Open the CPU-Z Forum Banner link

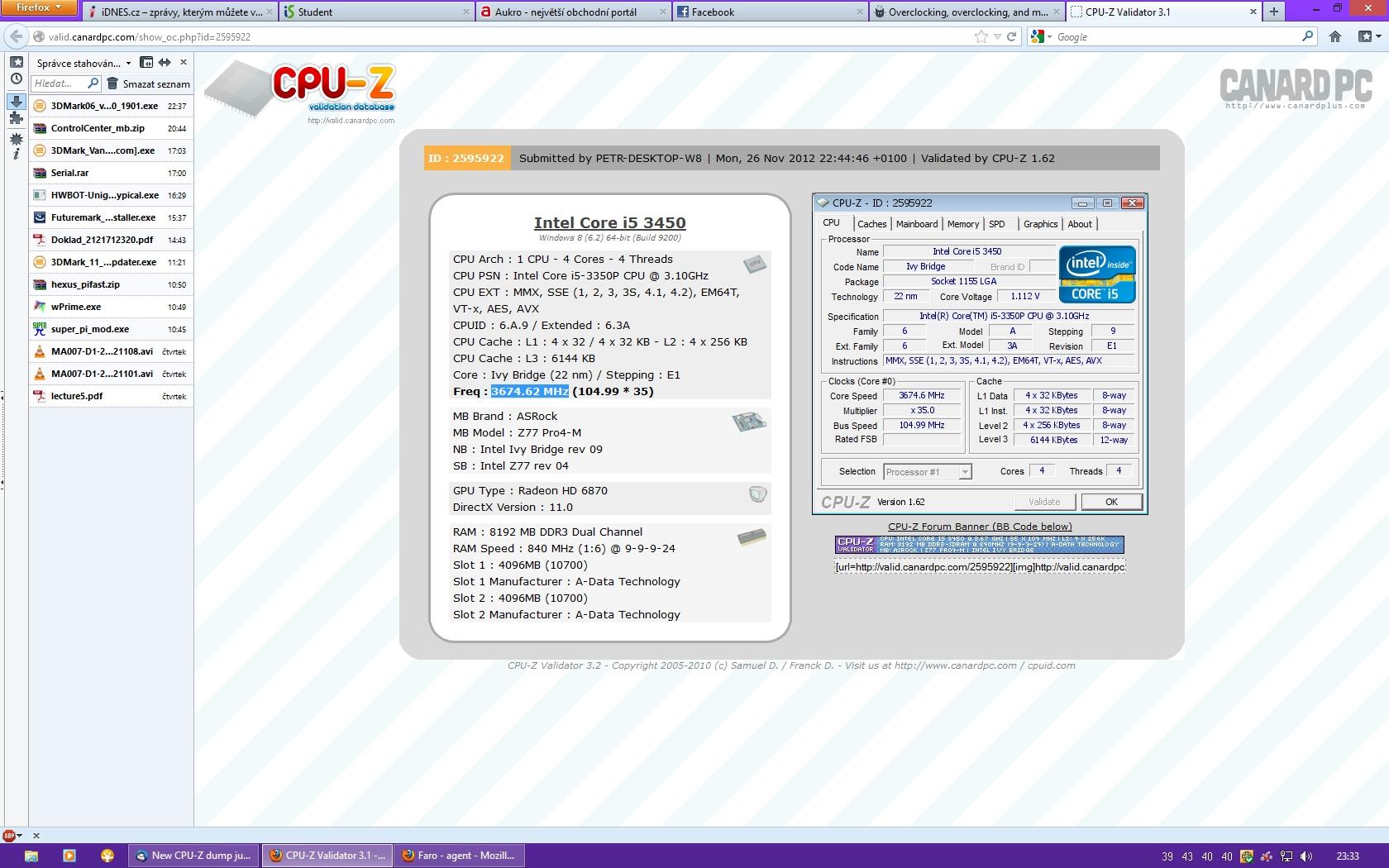tap(980, 527)
